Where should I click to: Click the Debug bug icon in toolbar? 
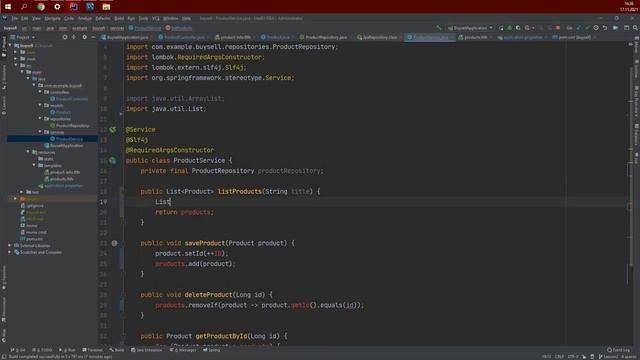coord(509,28)
